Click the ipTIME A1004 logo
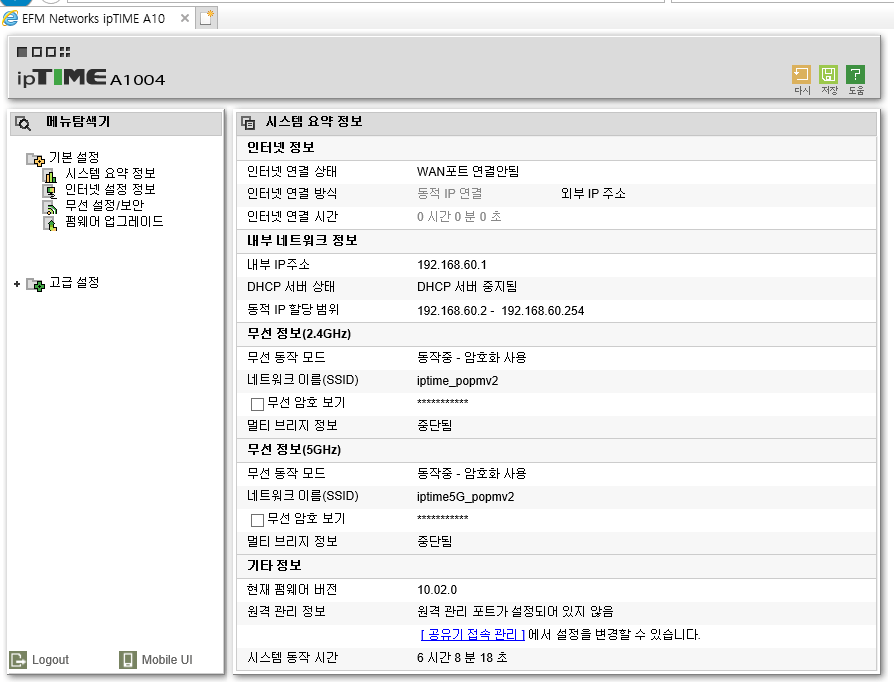894x687 pixels. (91, 78)
